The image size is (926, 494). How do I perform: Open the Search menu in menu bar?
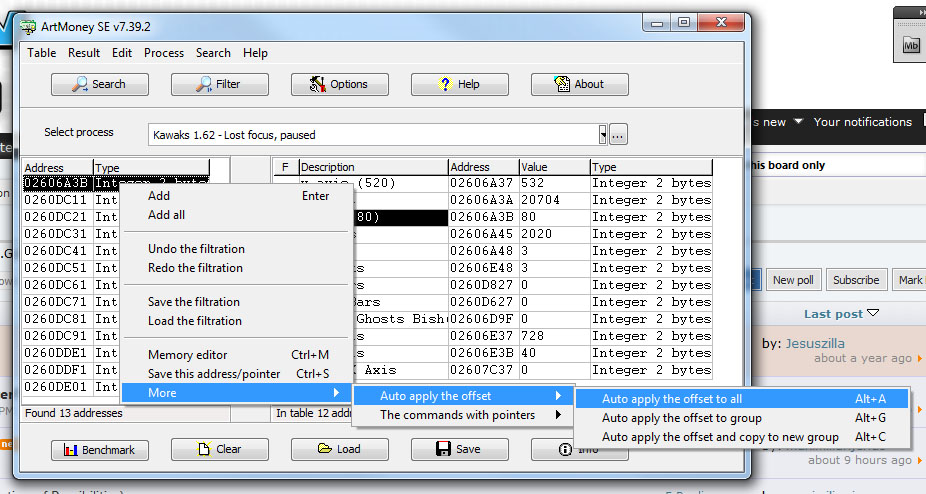(213, 53)
